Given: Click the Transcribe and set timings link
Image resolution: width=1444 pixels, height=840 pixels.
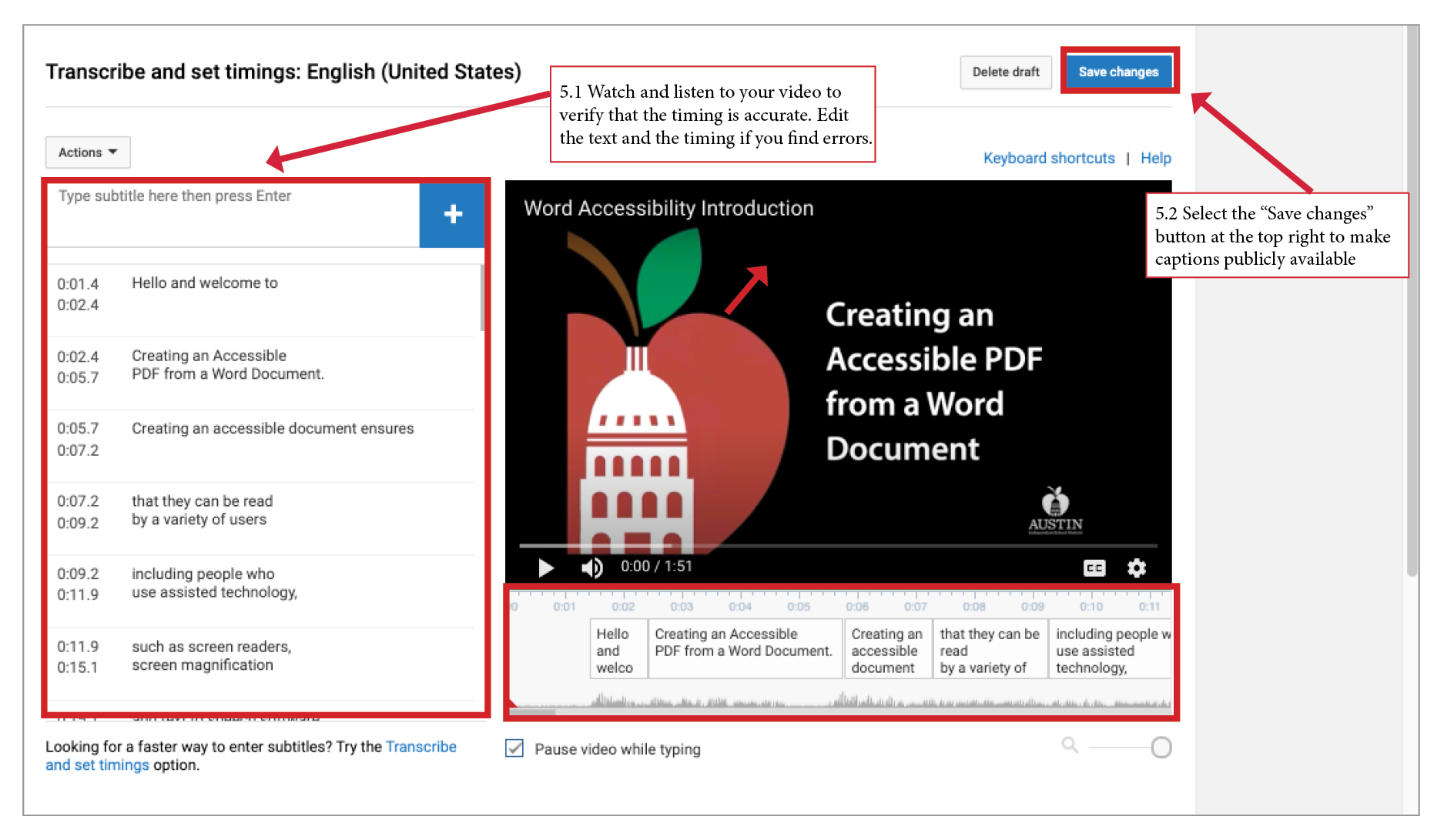Looking at the screenshot, I should (420, 746).
